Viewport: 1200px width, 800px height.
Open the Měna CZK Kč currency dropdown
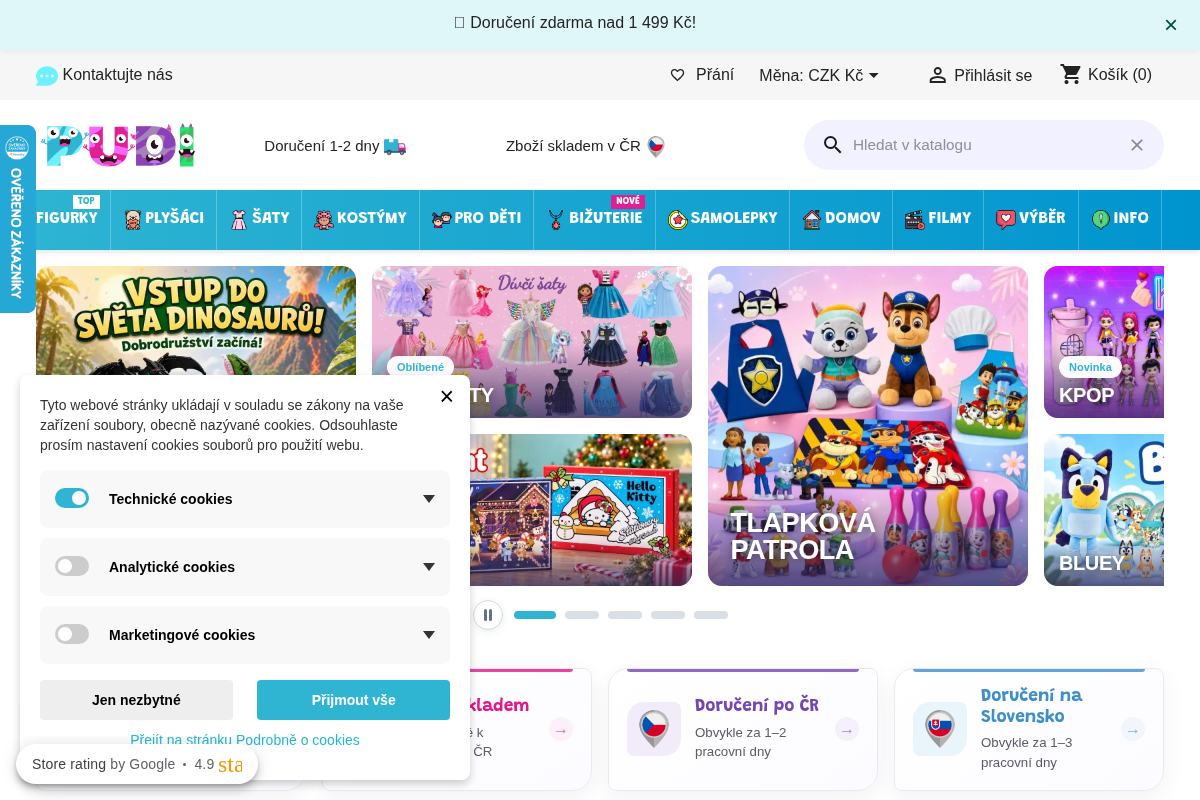[819, 75]
